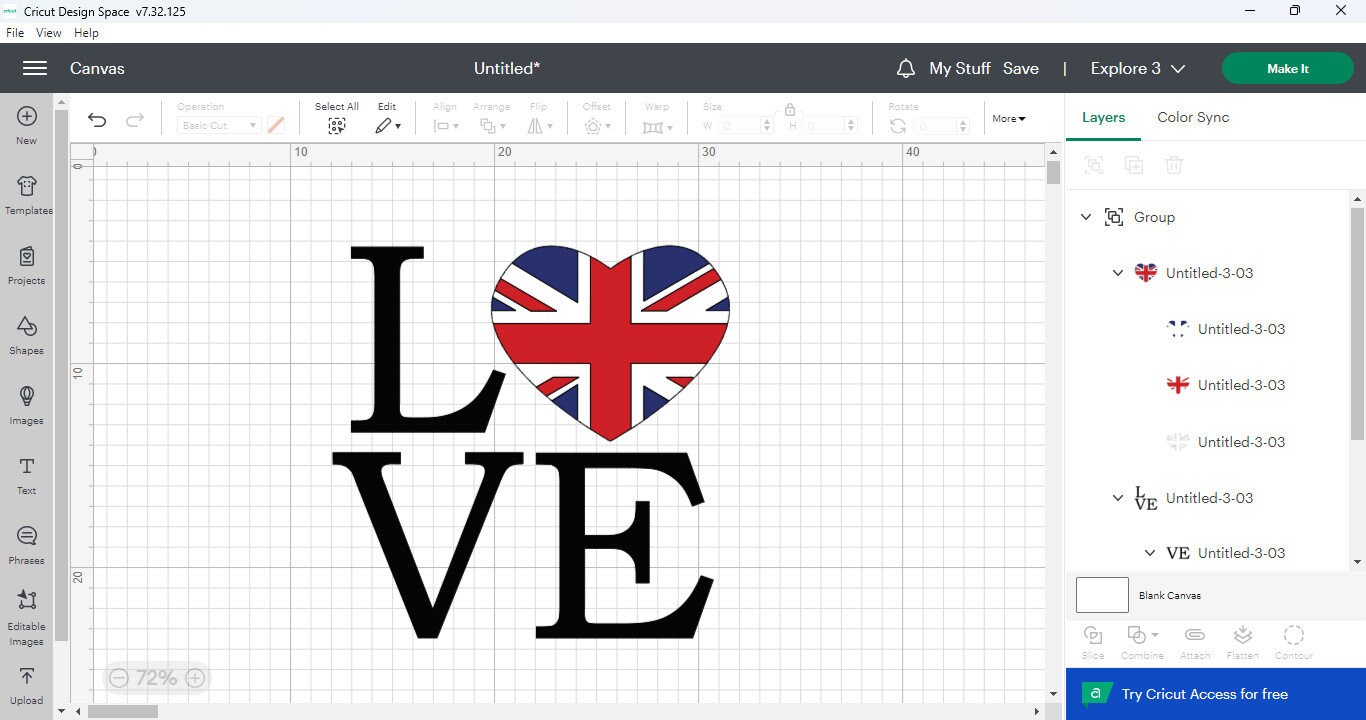
Task: Open the Explore 3 dropdown
Action: 1137,68
